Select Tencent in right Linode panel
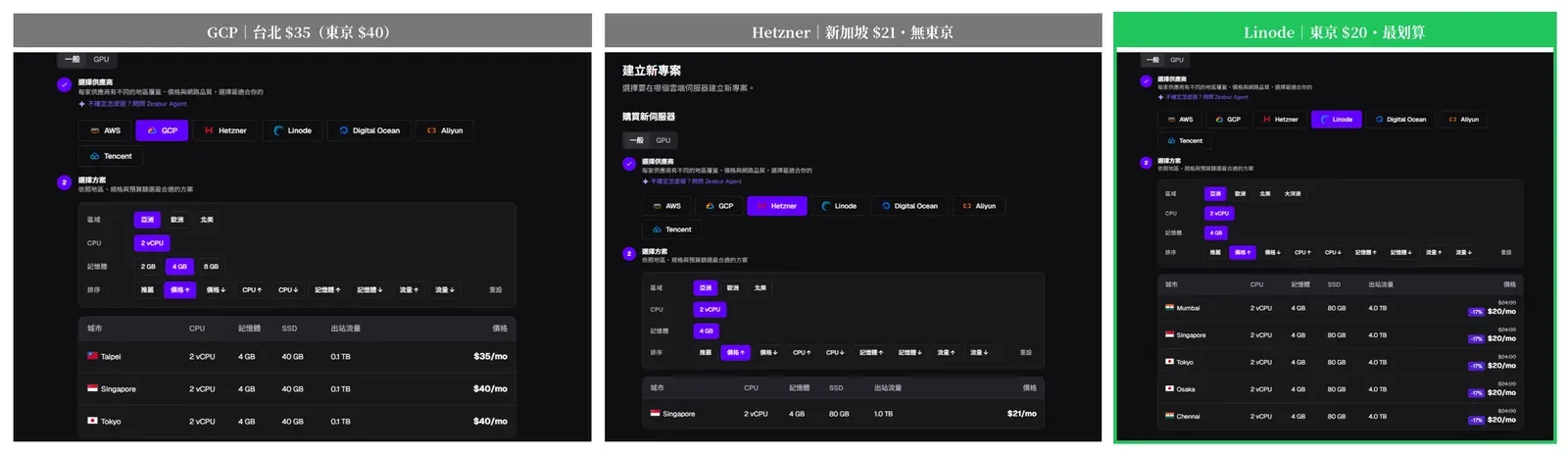 [1185, 141]
